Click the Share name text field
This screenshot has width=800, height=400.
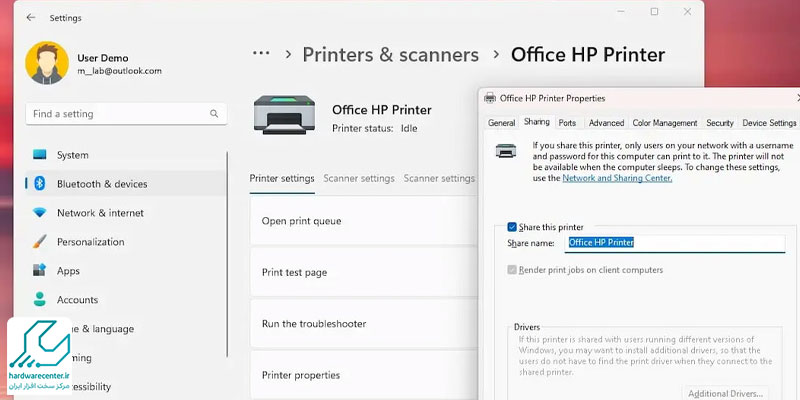676,243
